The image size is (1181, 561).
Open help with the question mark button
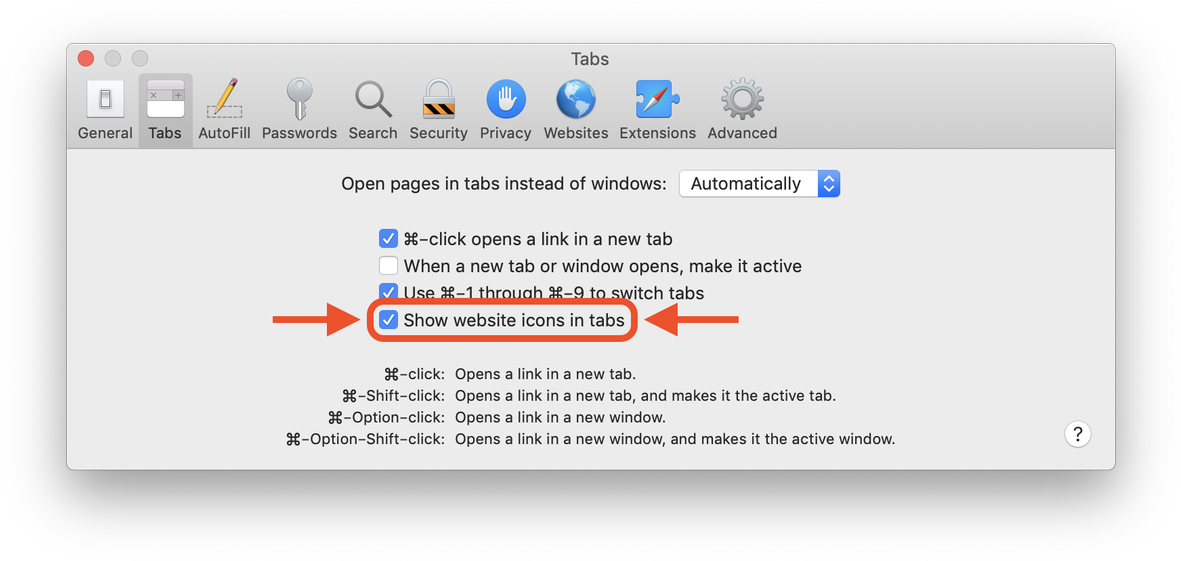[x=1078, y=434]
